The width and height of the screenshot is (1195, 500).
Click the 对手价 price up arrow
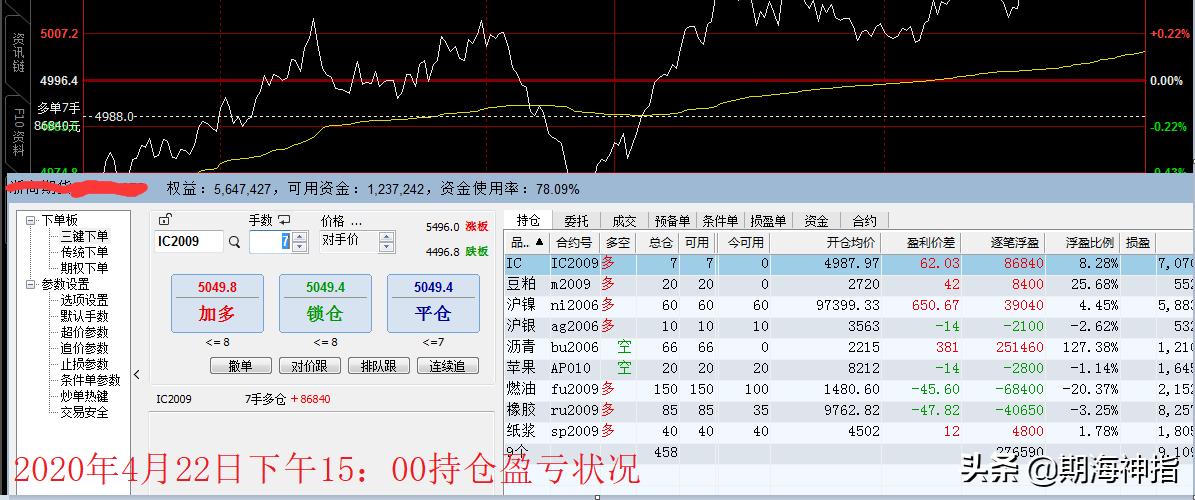(x=387, y=236)
